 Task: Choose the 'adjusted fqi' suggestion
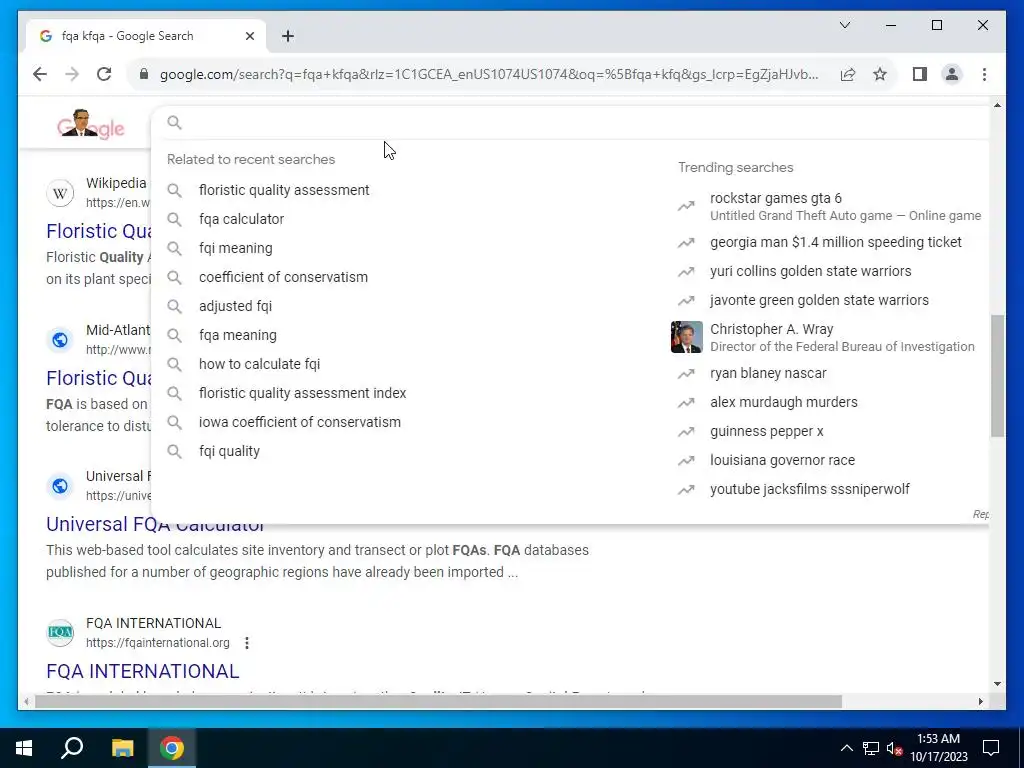tap(235, 306)
